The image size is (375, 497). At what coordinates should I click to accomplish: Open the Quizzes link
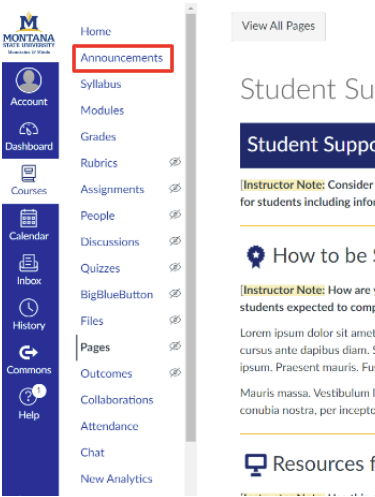pyautogui.click(x=100, y=268)
